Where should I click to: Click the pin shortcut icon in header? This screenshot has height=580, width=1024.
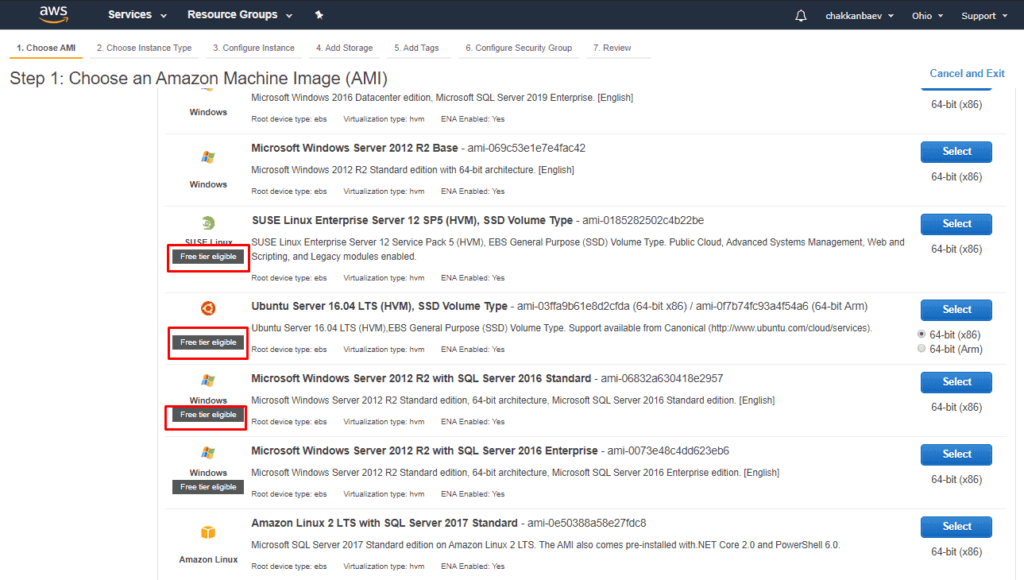coord(319,14)
